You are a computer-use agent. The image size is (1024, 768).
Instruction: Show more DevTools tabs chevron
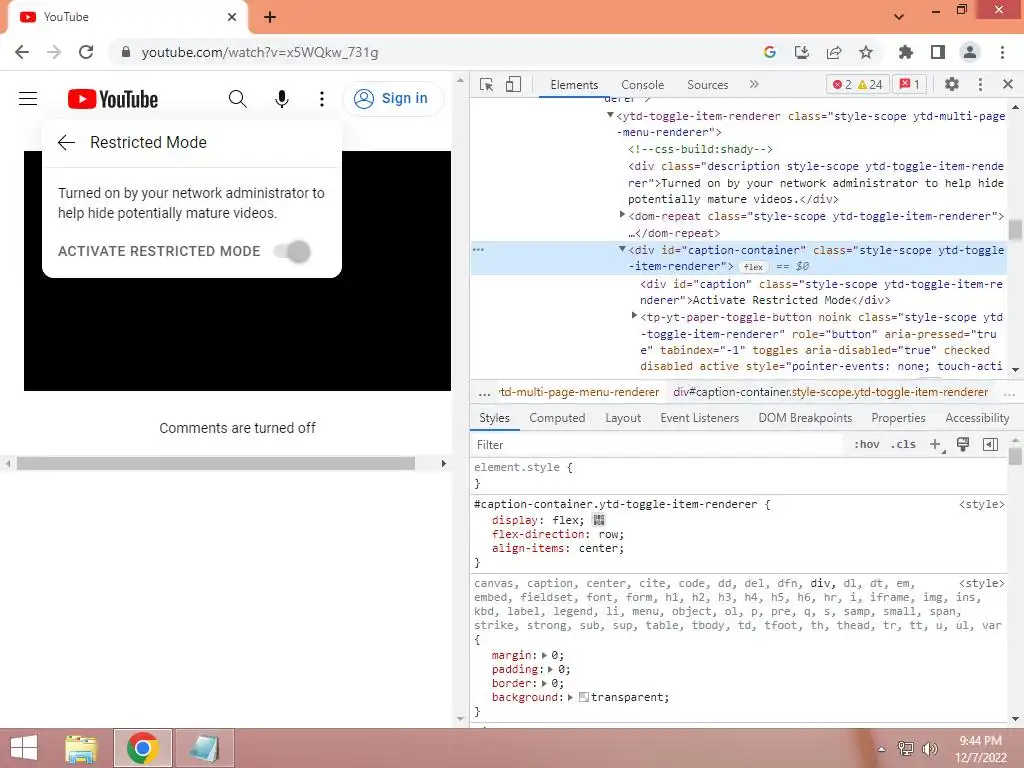tap(754, 84)
